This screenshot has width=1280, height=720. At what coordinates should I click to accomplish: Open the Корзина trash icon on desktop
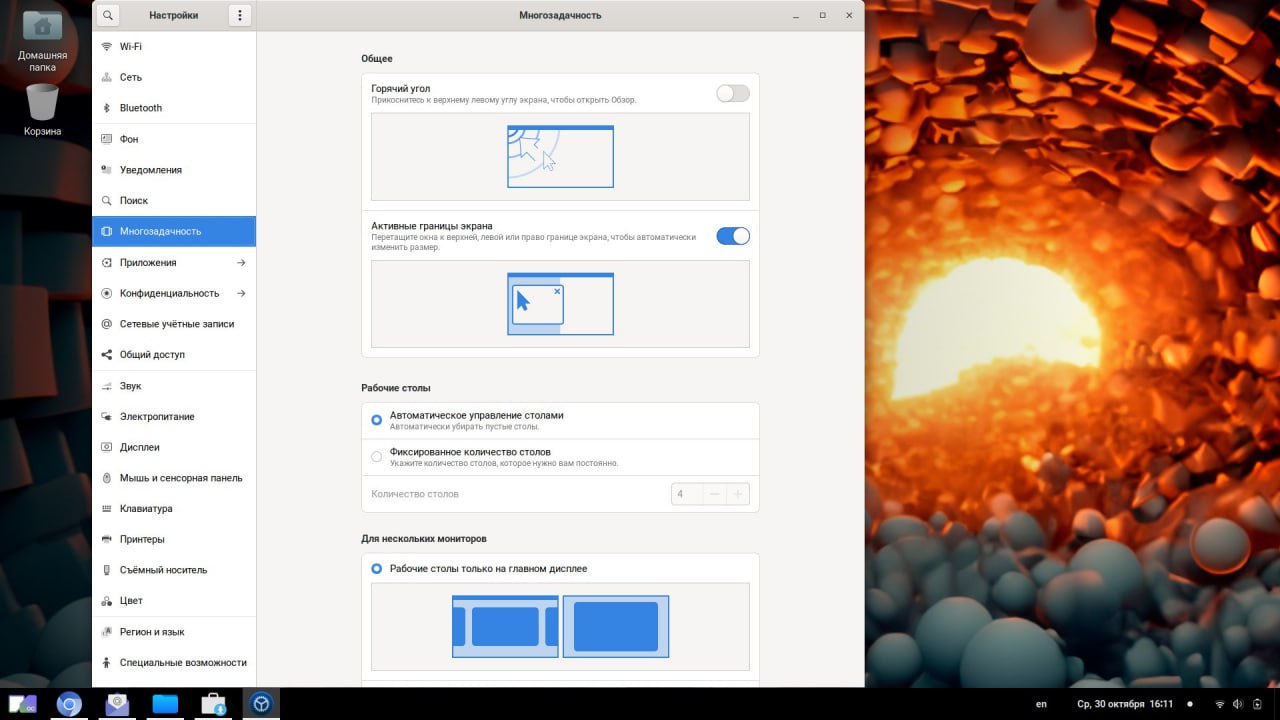coord(42,102)
